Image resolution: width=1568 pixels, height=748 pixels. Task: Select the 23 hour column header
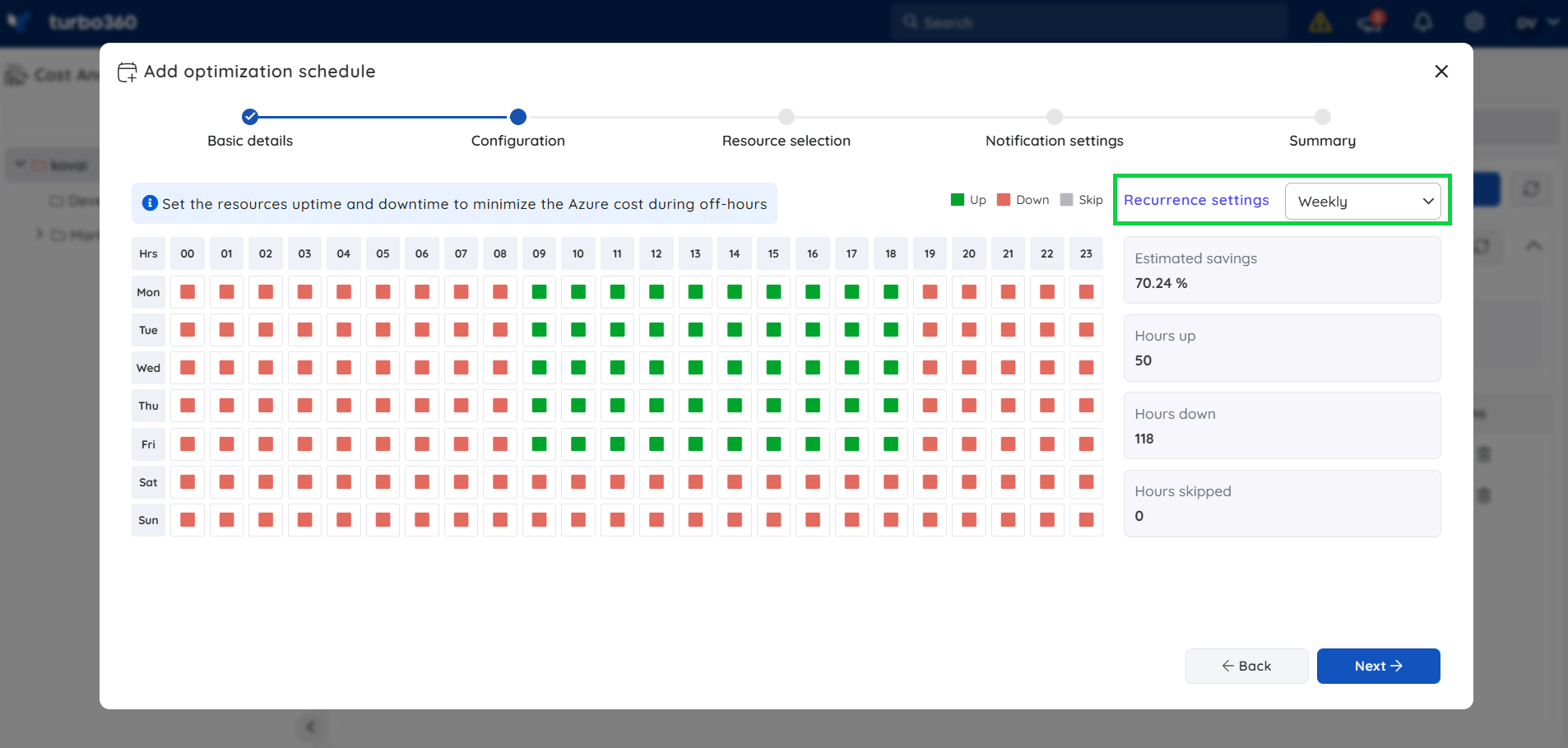[x=1087, y=253]
